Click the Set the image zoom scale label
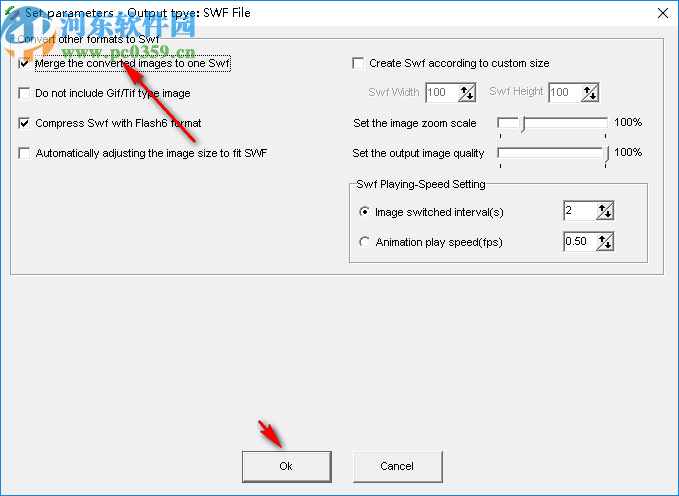 (415, 123)
